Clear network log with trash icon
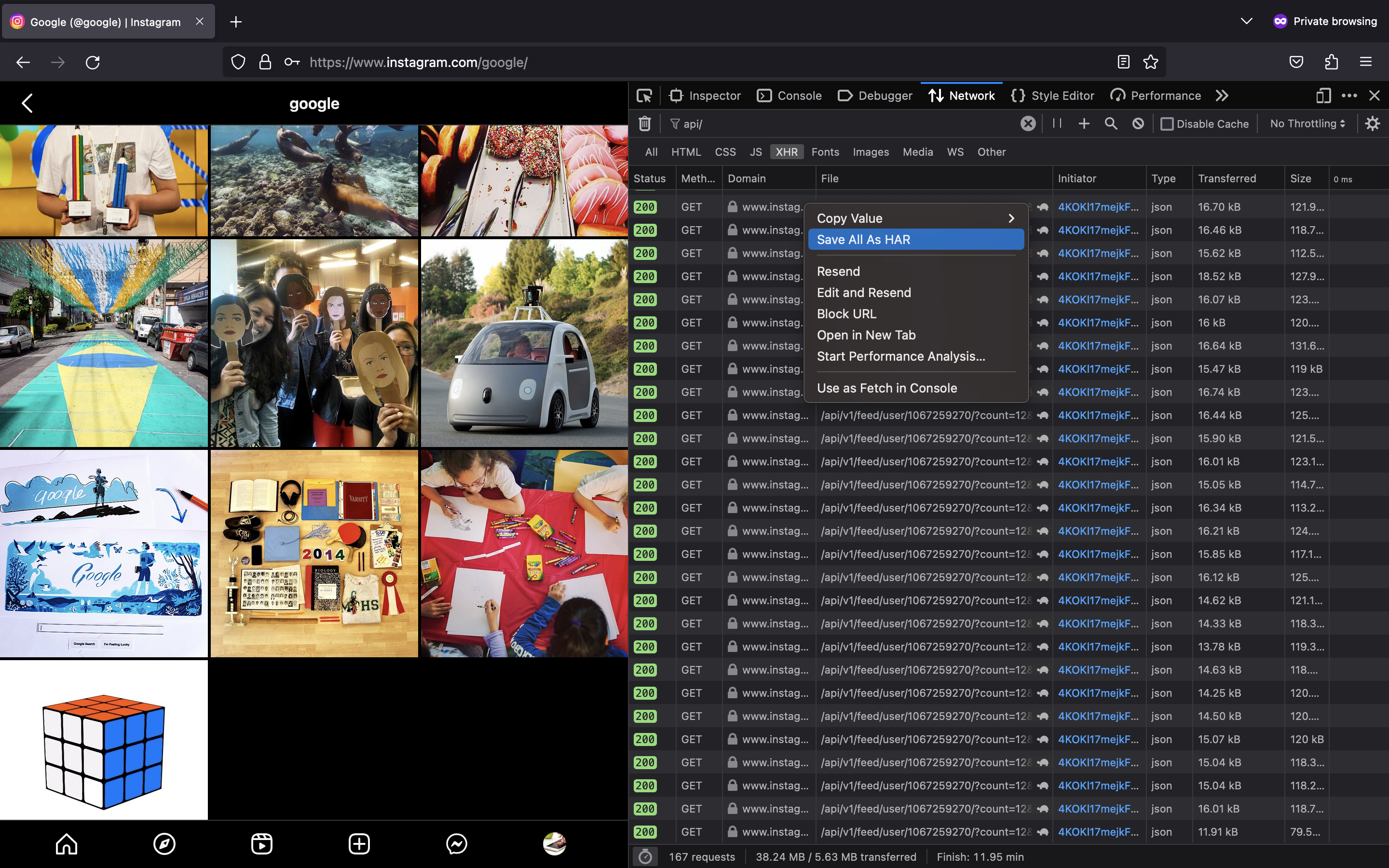The image size is (1389, 868). point(644,123)
